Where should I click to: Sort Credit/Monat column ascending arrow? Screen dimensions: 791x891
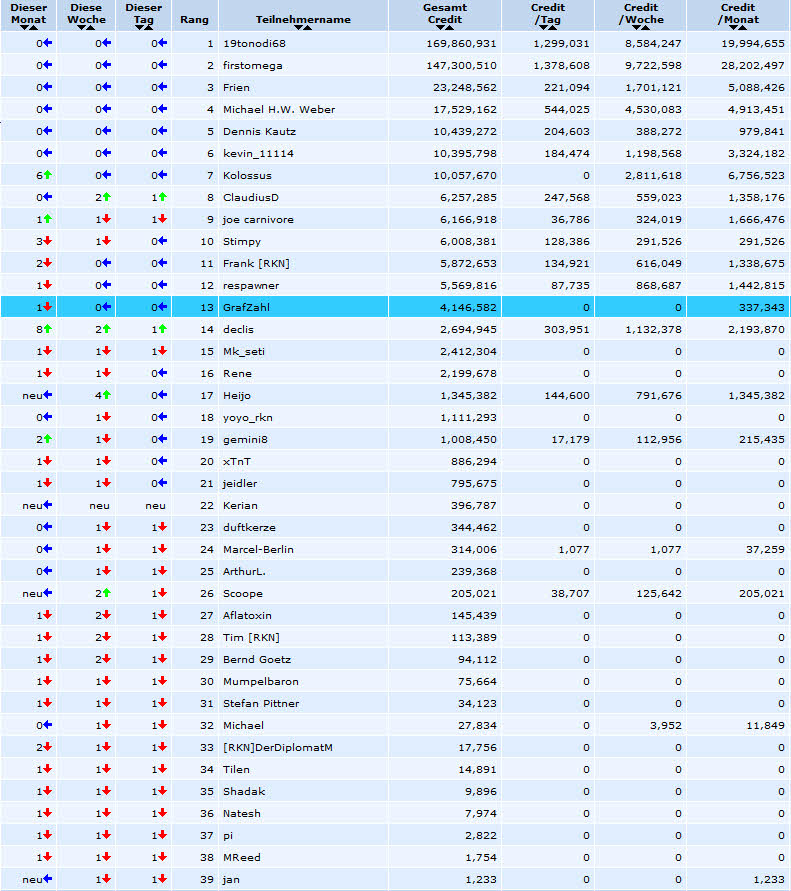click(743, 27)
